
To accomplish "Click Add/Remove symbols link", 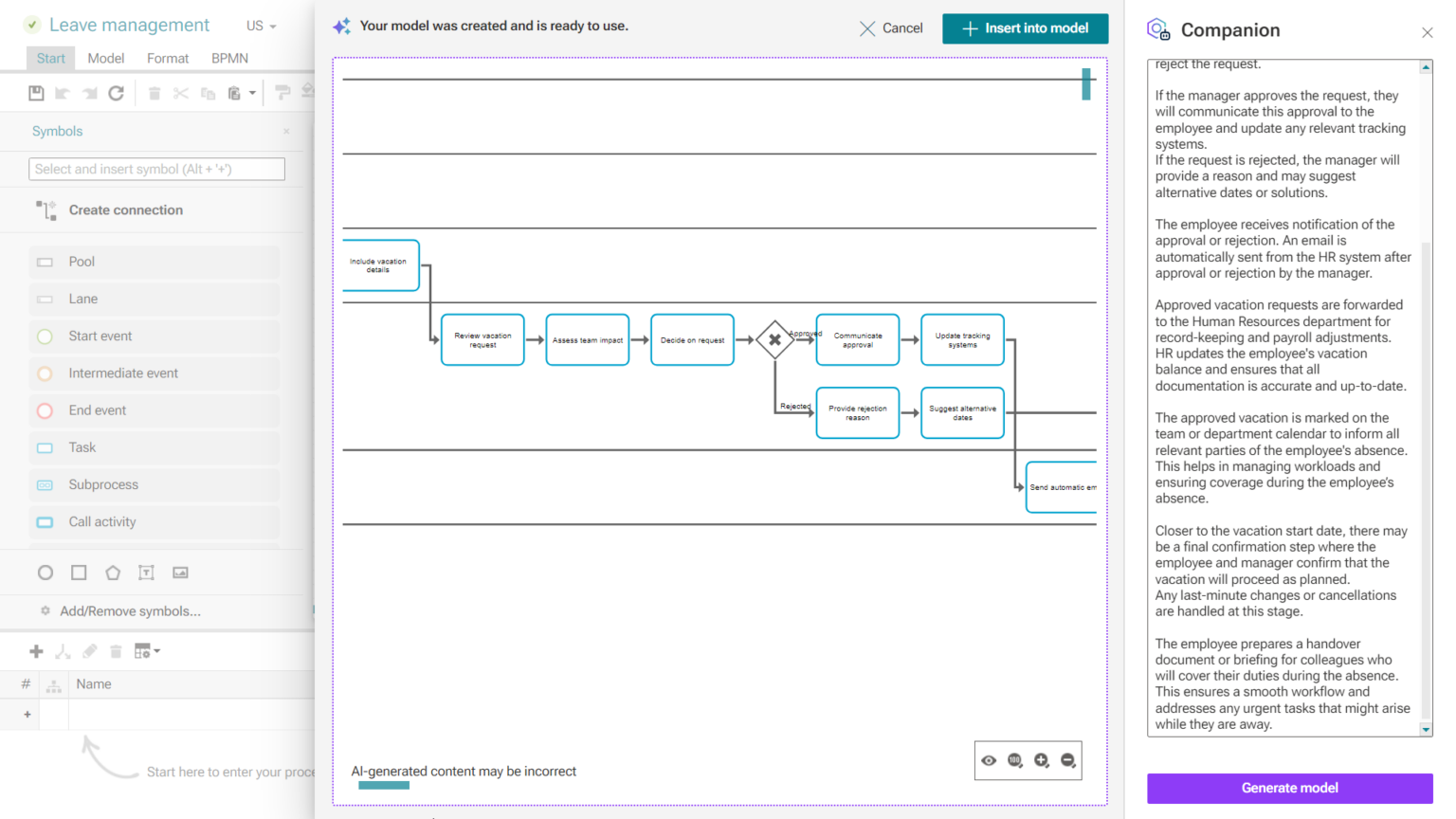I will click(x=130, y=611).
